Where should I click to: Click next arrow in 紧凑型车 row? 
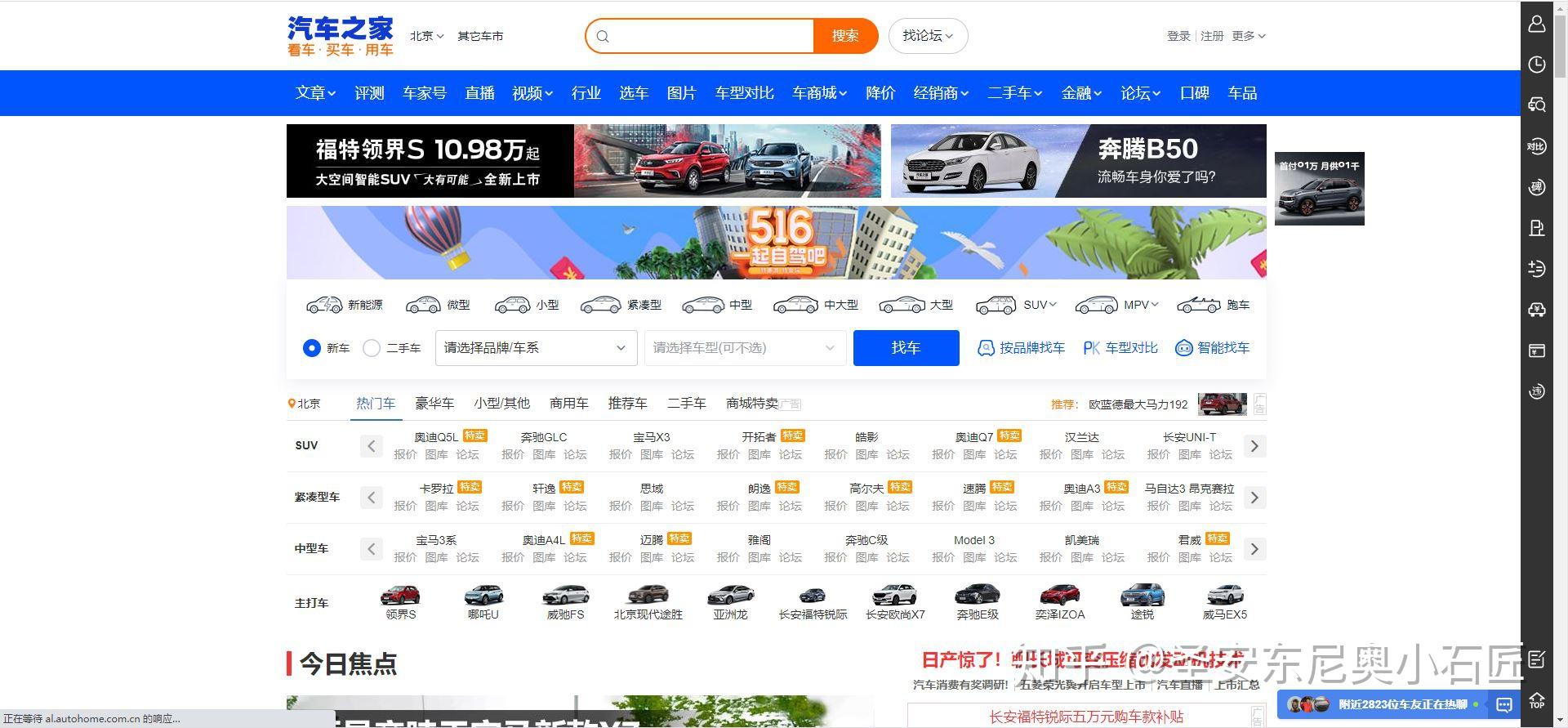click(x=1255, y=498)
